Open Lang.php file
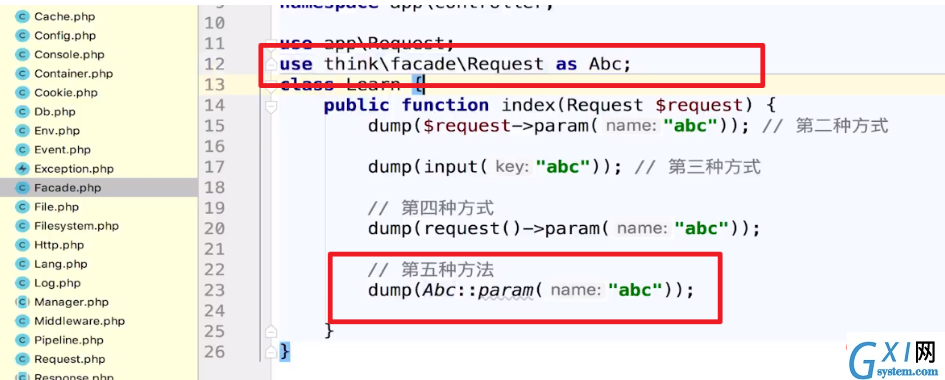 pos(61,264)
